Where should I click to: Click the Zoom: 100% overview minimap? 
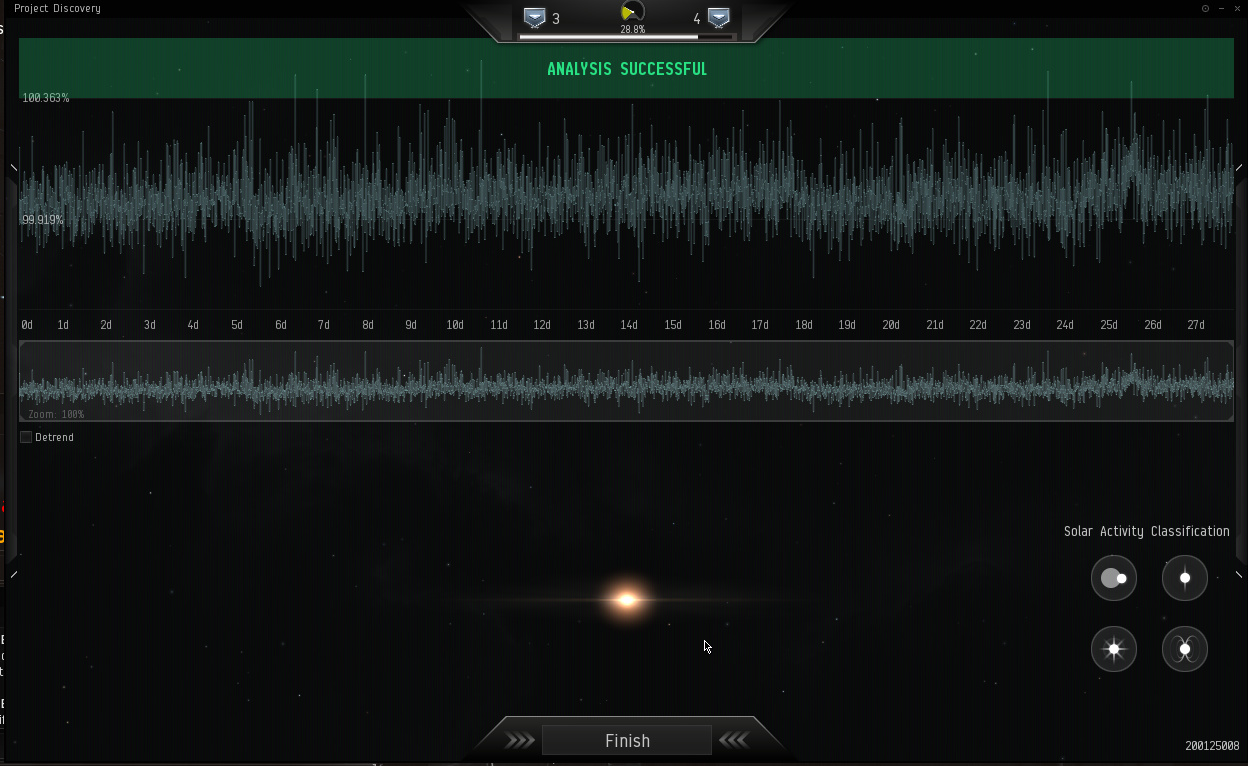click(626, 381)
